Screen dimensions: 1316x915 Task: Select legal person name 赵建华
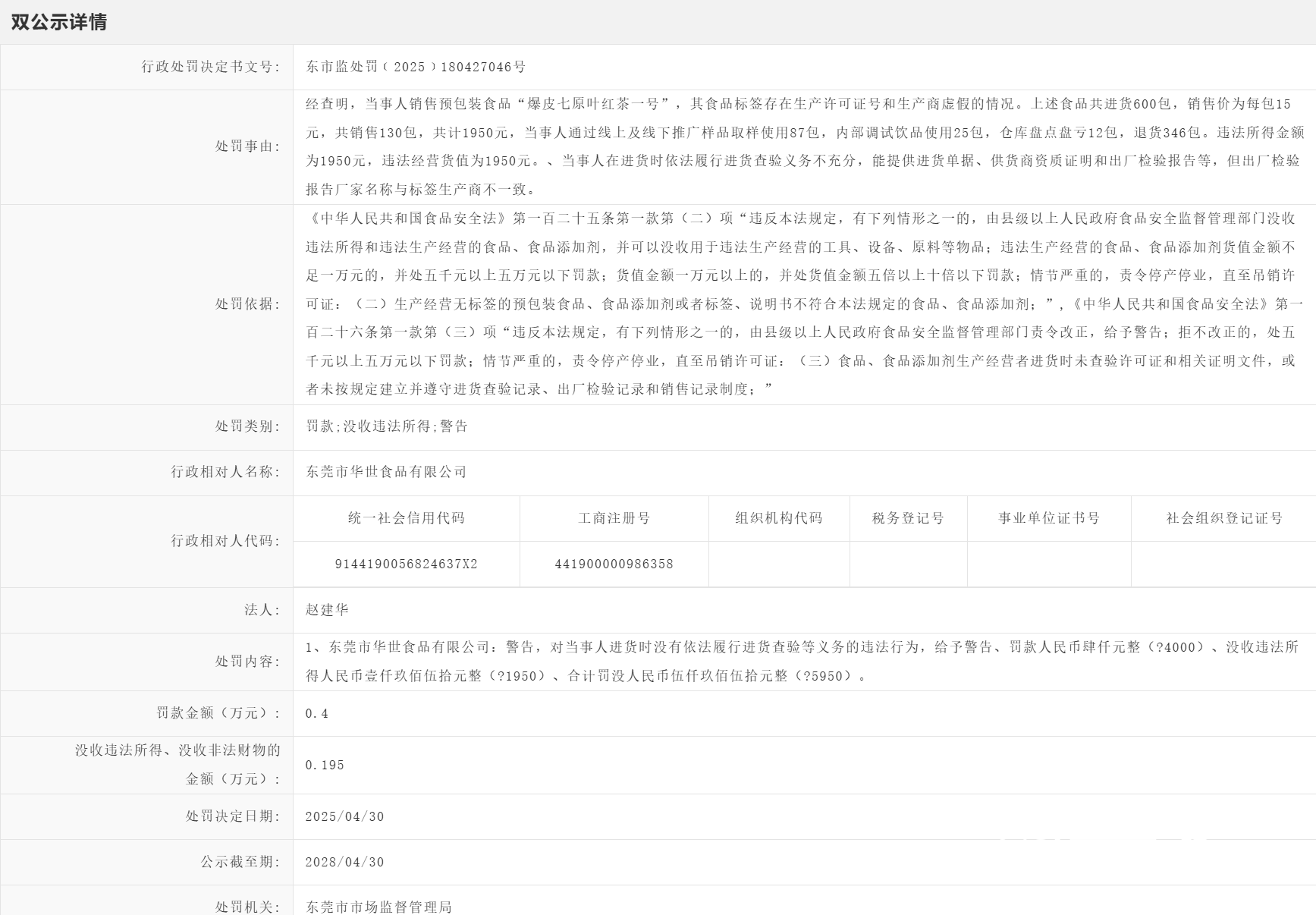(x=328, y=610)
